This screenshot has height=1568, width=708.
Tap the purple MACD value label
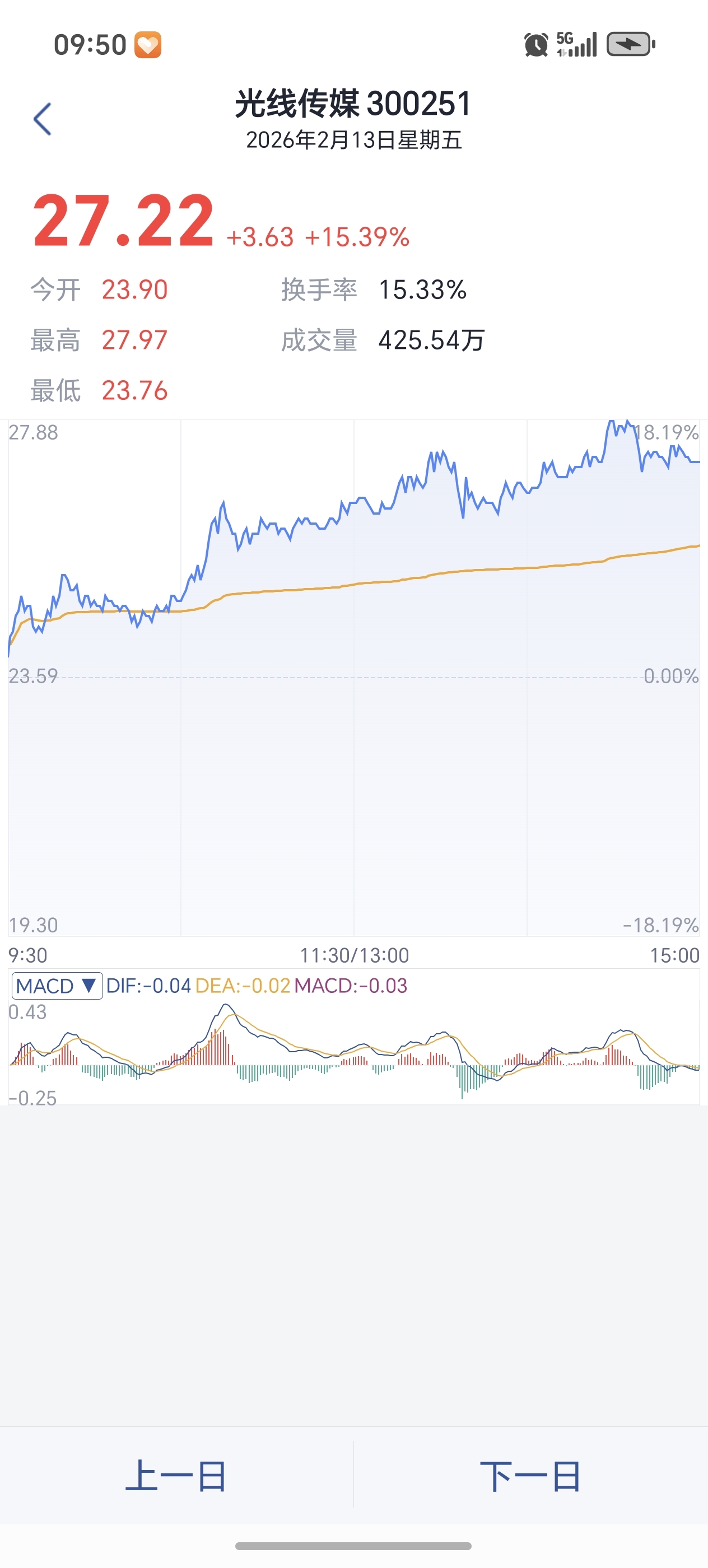tap(351, 986)
